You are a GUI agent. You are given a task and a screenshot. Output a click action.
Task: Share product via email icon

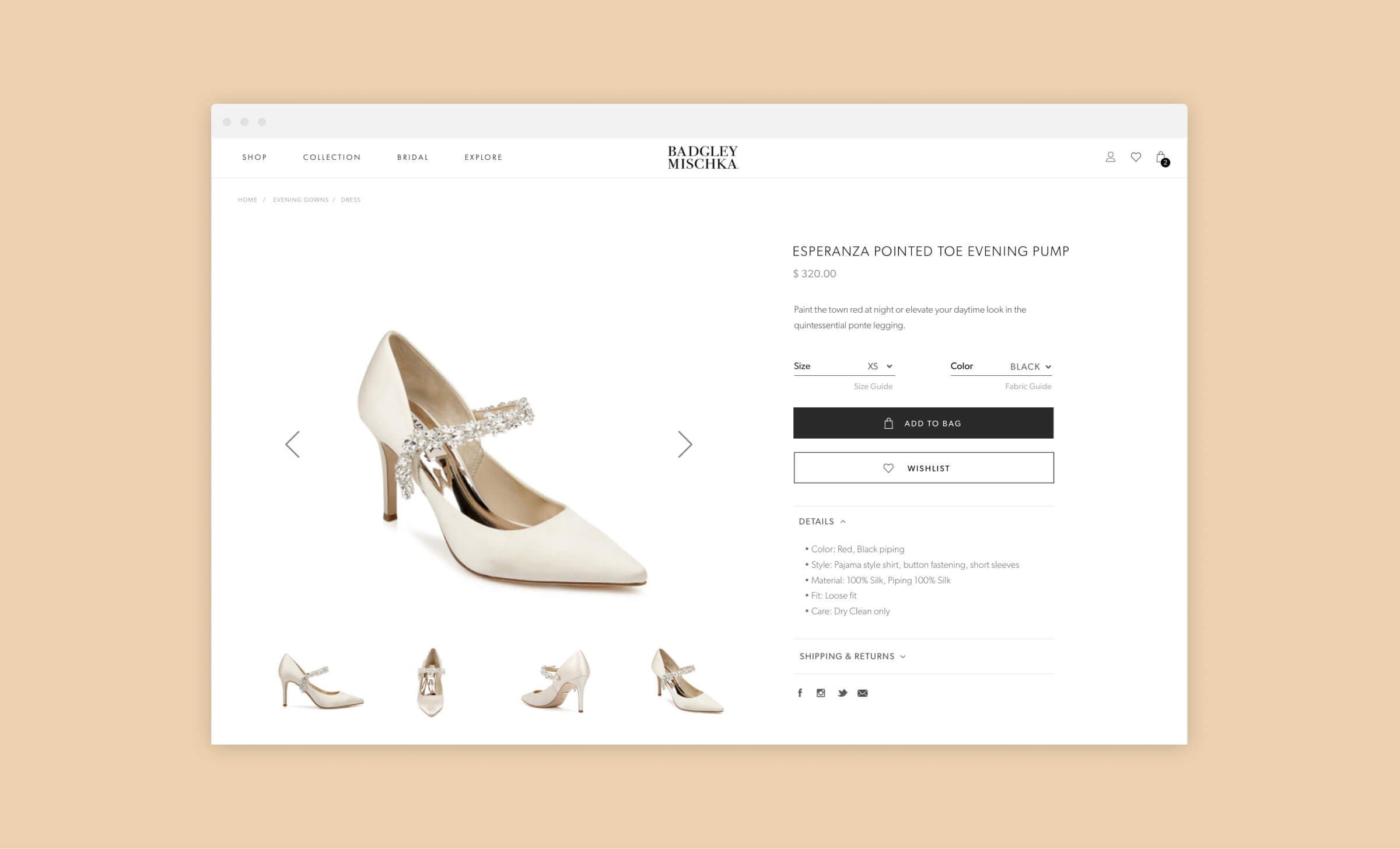click(862, 693)
